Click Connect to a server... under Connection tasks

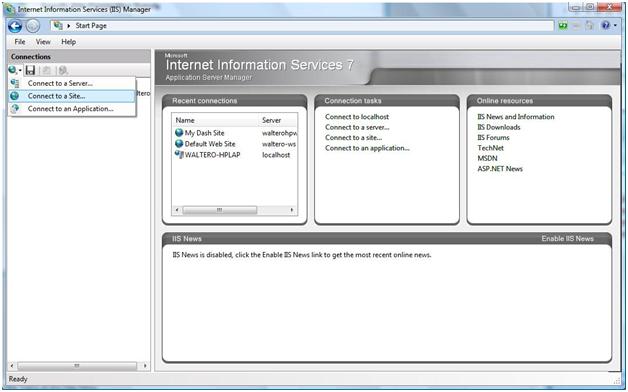click(x=357, y=127)
